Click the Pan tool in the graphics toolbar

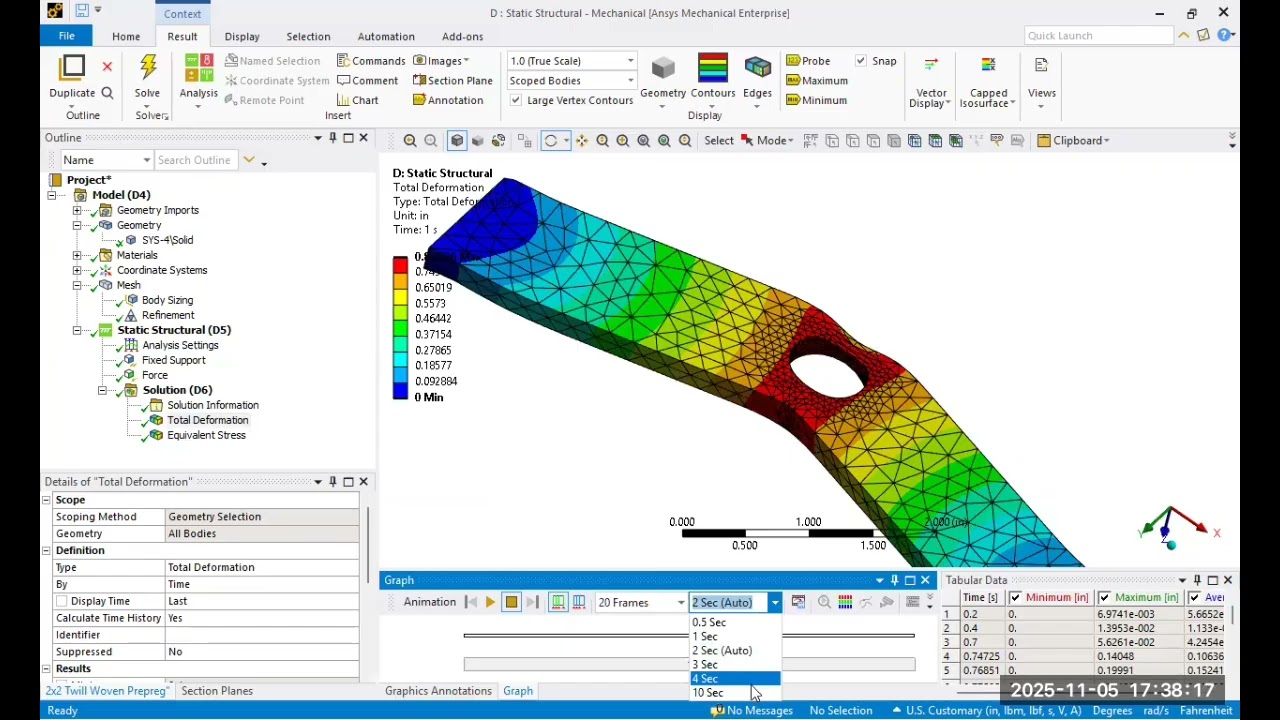[582, 141]
